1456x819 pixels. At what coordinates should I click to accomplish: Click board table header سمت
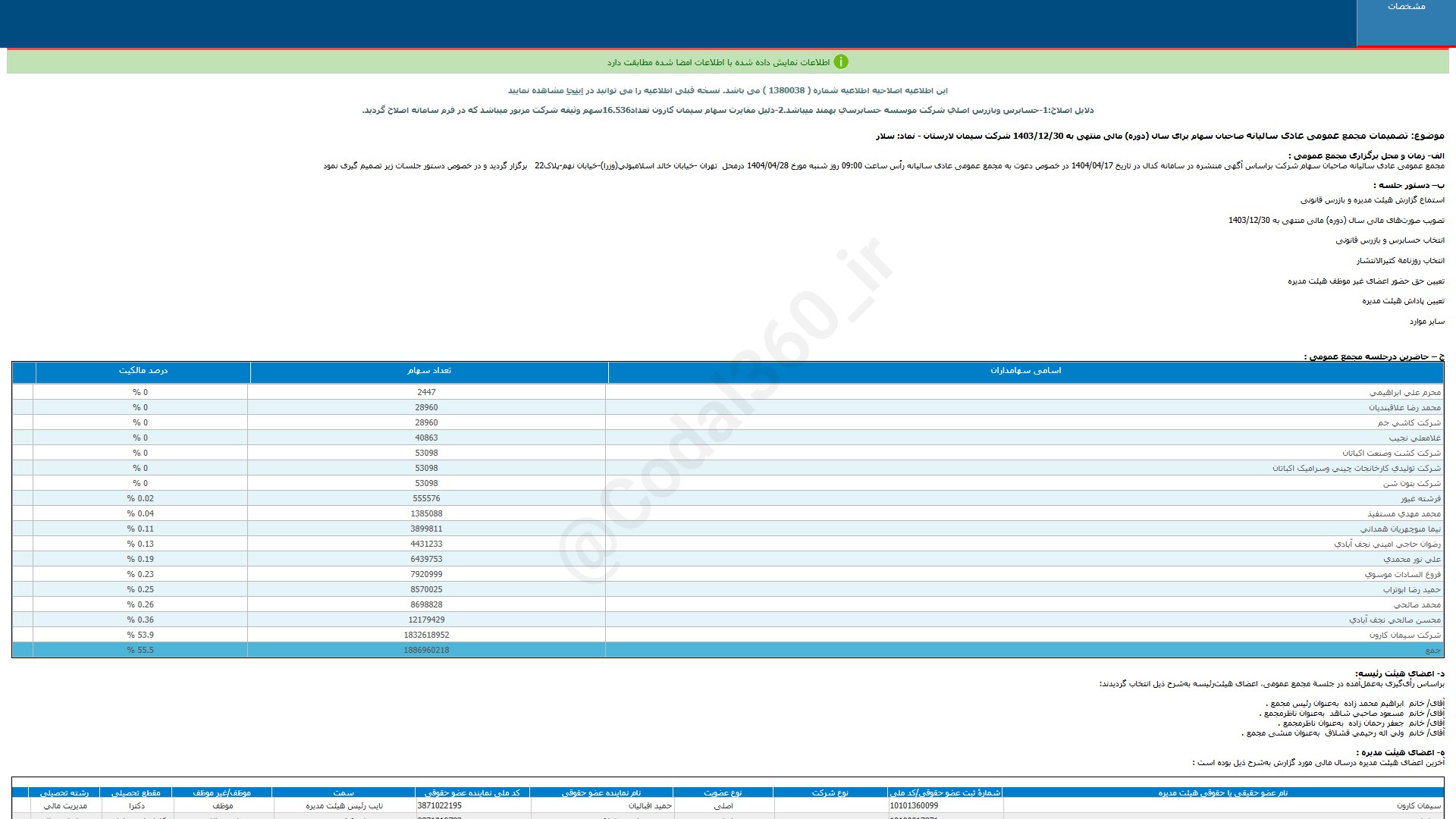[x=344, y=792]
